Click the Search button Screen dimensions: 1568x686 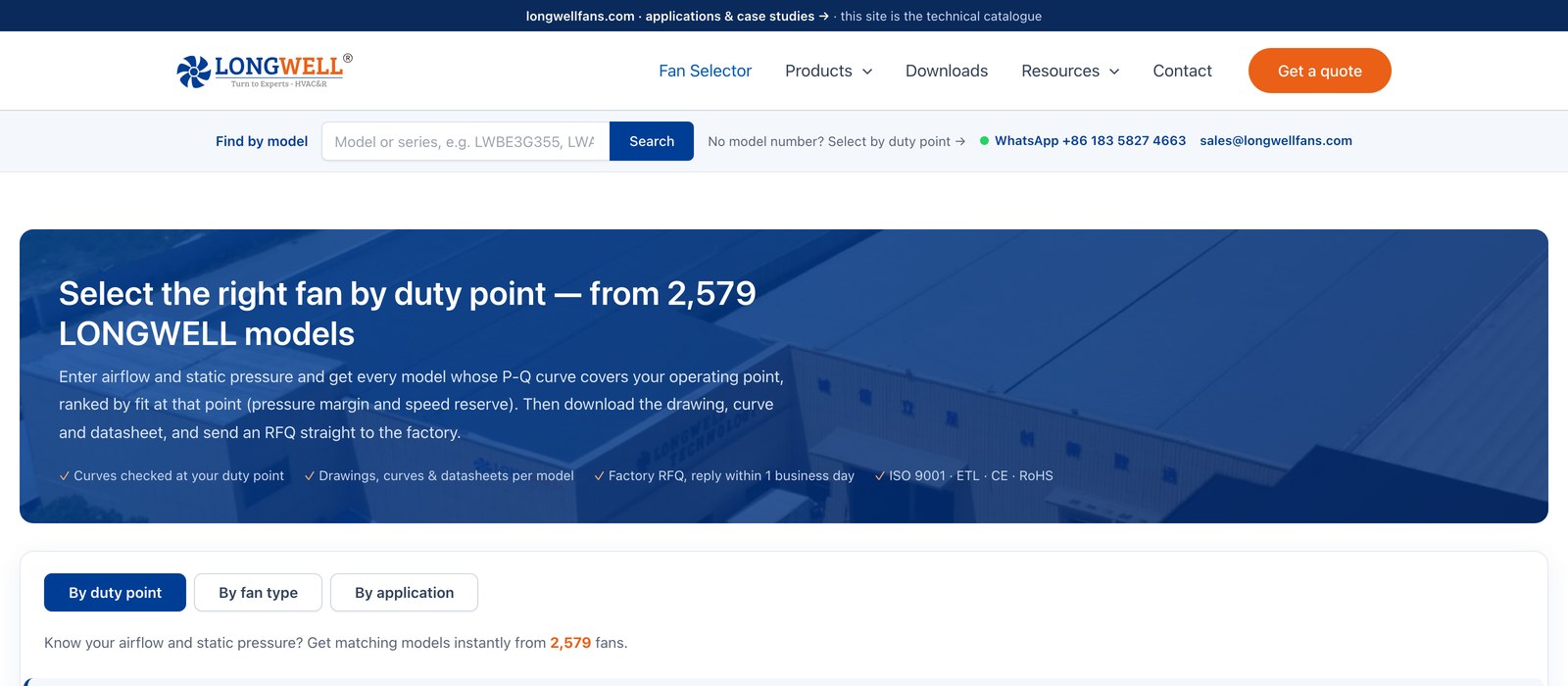pos(652,141)
